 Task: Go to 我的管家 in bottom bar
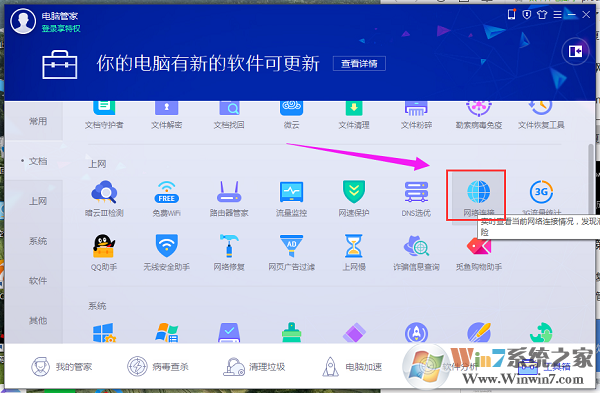point(62,367)
